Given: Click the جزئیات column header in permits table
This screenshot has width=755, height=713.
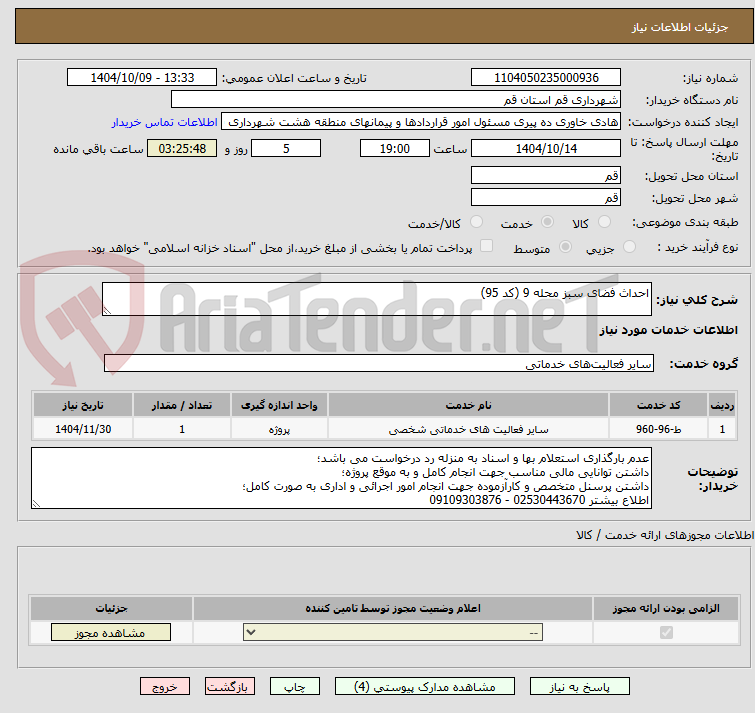Looking at the screenshot, I should pyautogui.click(x=111, y=608).
